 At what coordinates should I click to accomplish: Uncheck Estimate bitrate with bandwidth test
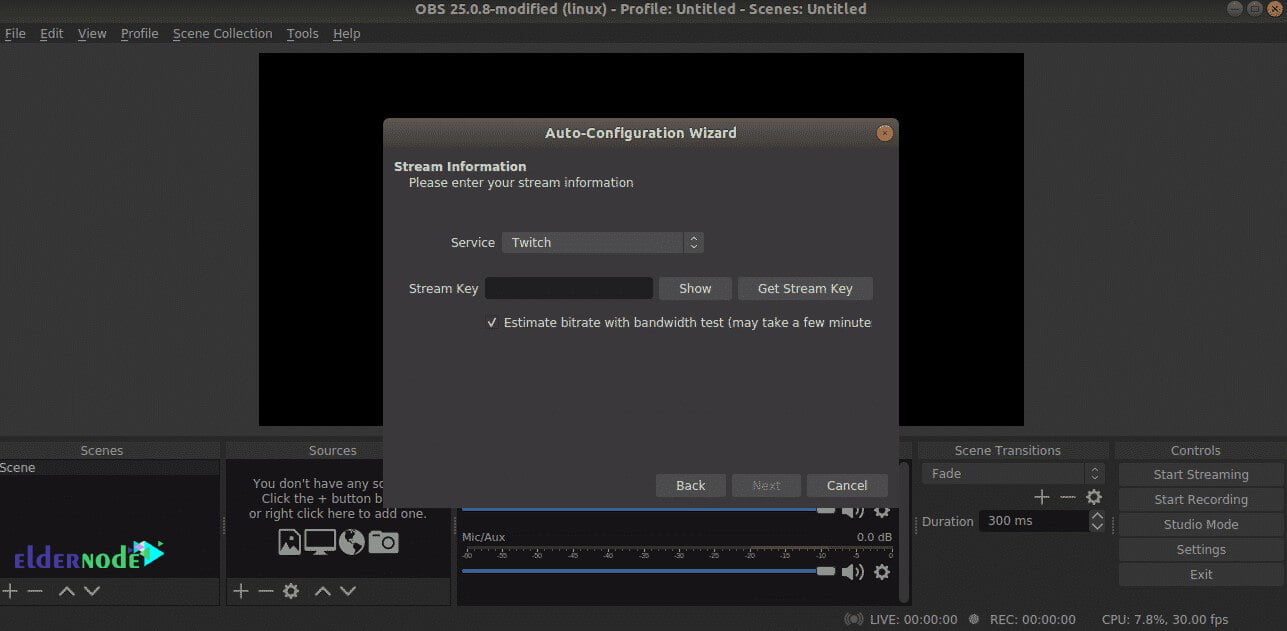(492, 322)
